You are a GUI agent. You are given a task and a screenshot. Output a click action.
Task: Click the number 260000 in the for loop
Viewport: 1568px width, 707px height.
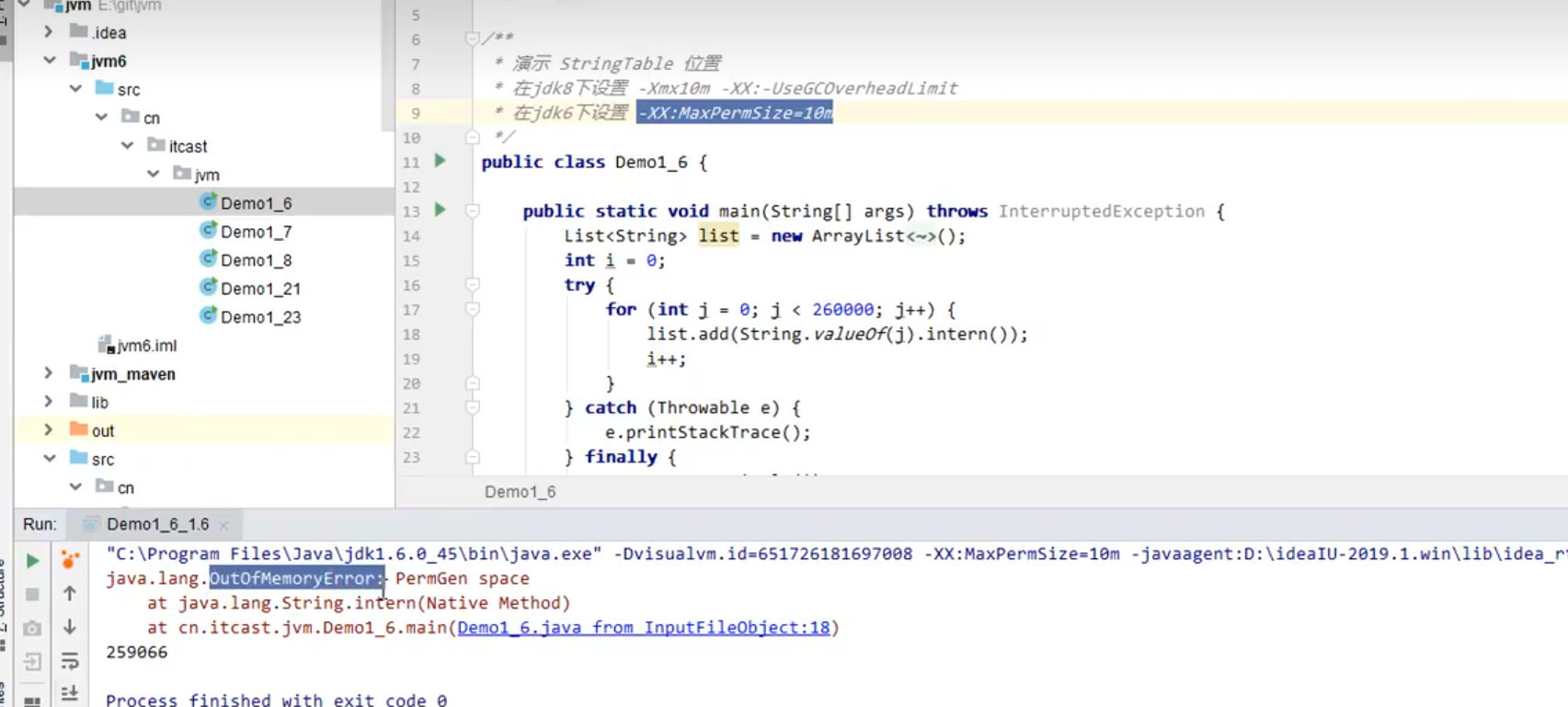pos(843,310)
